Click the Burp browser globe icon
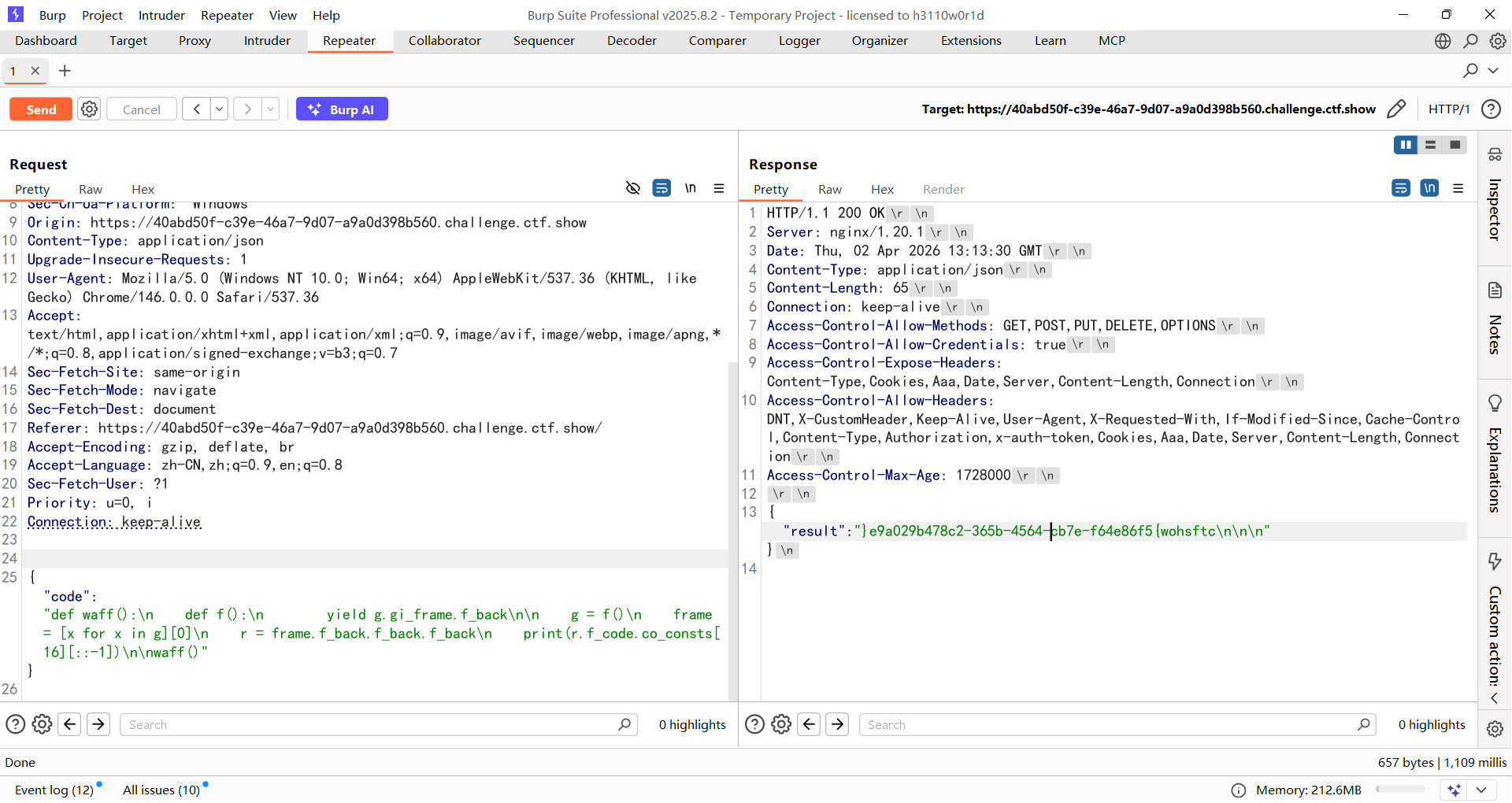This screenshot has height=803, width=1512. [1443, 41]
